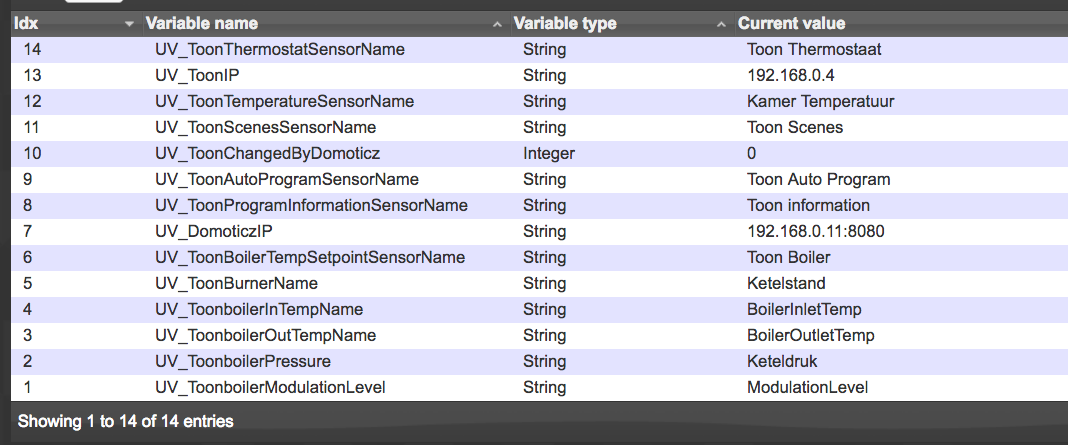This screenshot has height=445, width=1068.
Task: Click value Toon information
Action: coord(808,205)
